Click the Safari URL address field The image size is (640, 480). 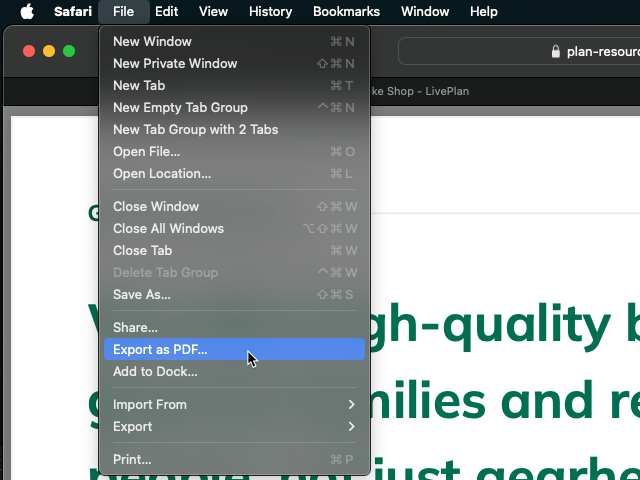click(600, 51)
